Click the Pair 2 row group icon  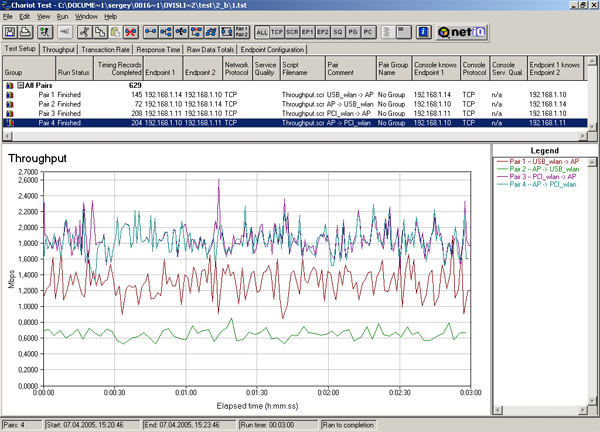10,104
